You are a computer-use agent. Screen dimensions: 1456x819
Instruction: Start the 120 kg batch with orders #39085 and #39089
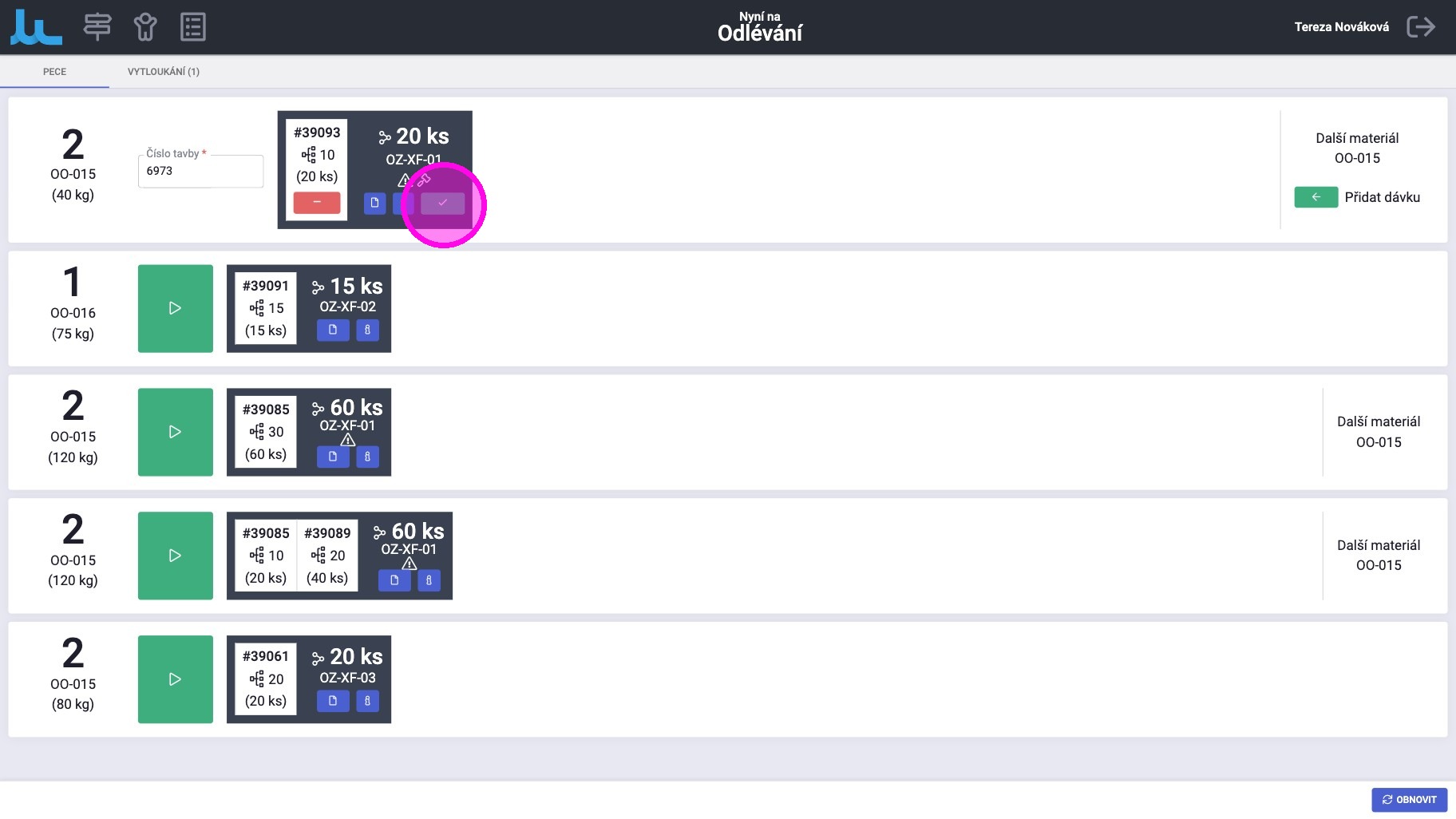tap(176, 556)
